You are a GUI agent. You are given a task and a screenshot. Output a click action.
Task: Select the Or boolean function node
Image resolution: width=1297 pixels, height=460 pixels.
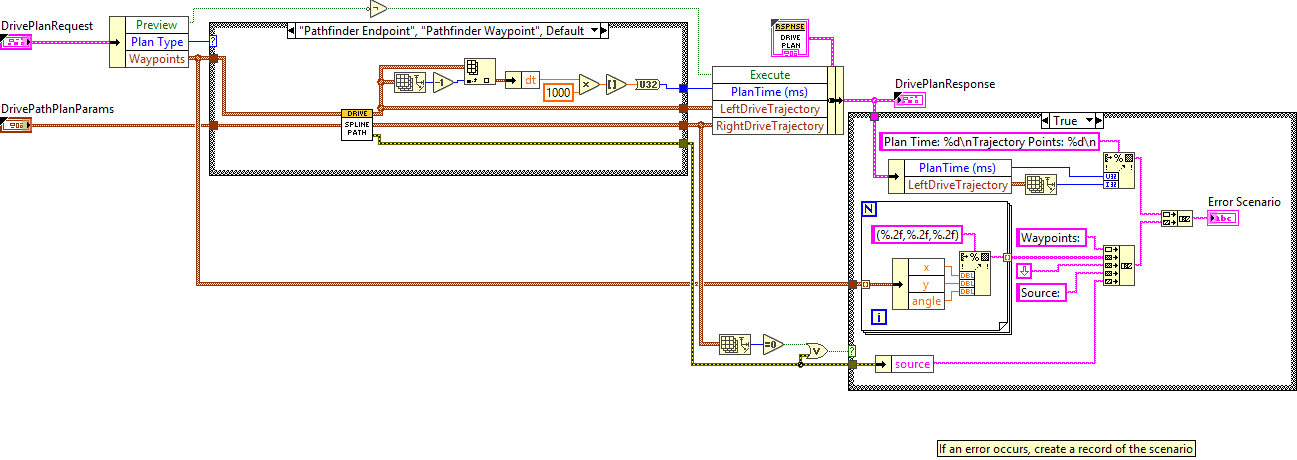click(816, 349)
